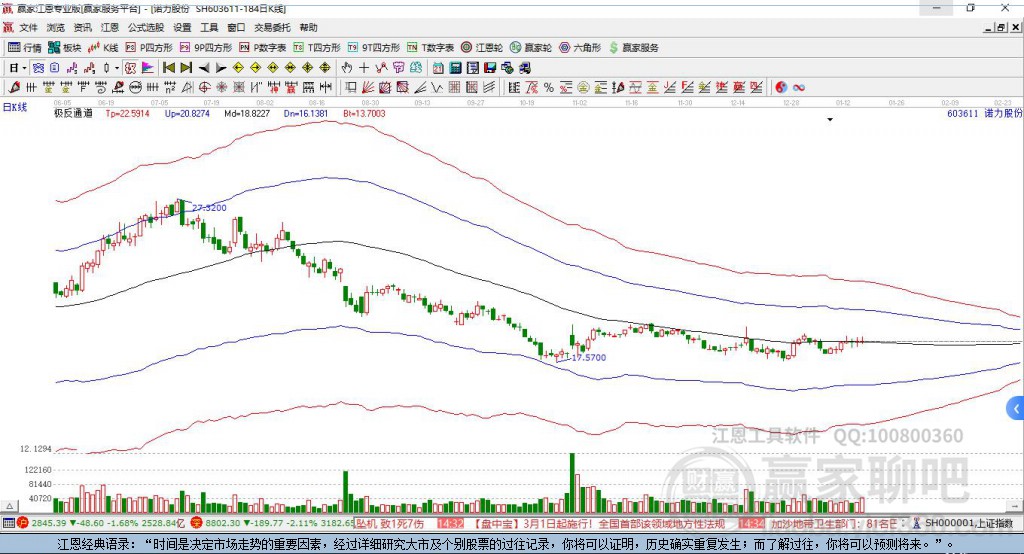Click the small black triangle marker above chart
This screenshot has width=1024, height=554.
pyautogui.click(x=830, y=120)
